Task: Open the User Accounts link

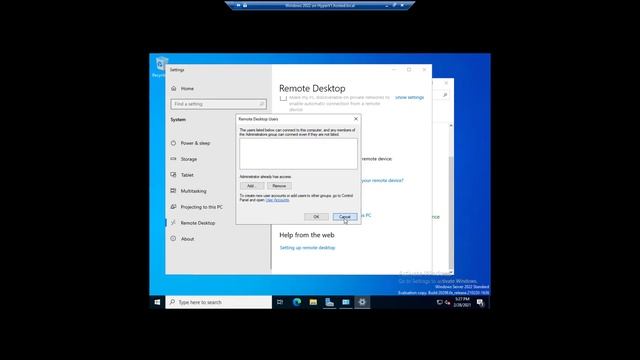Action: point(278,200)
